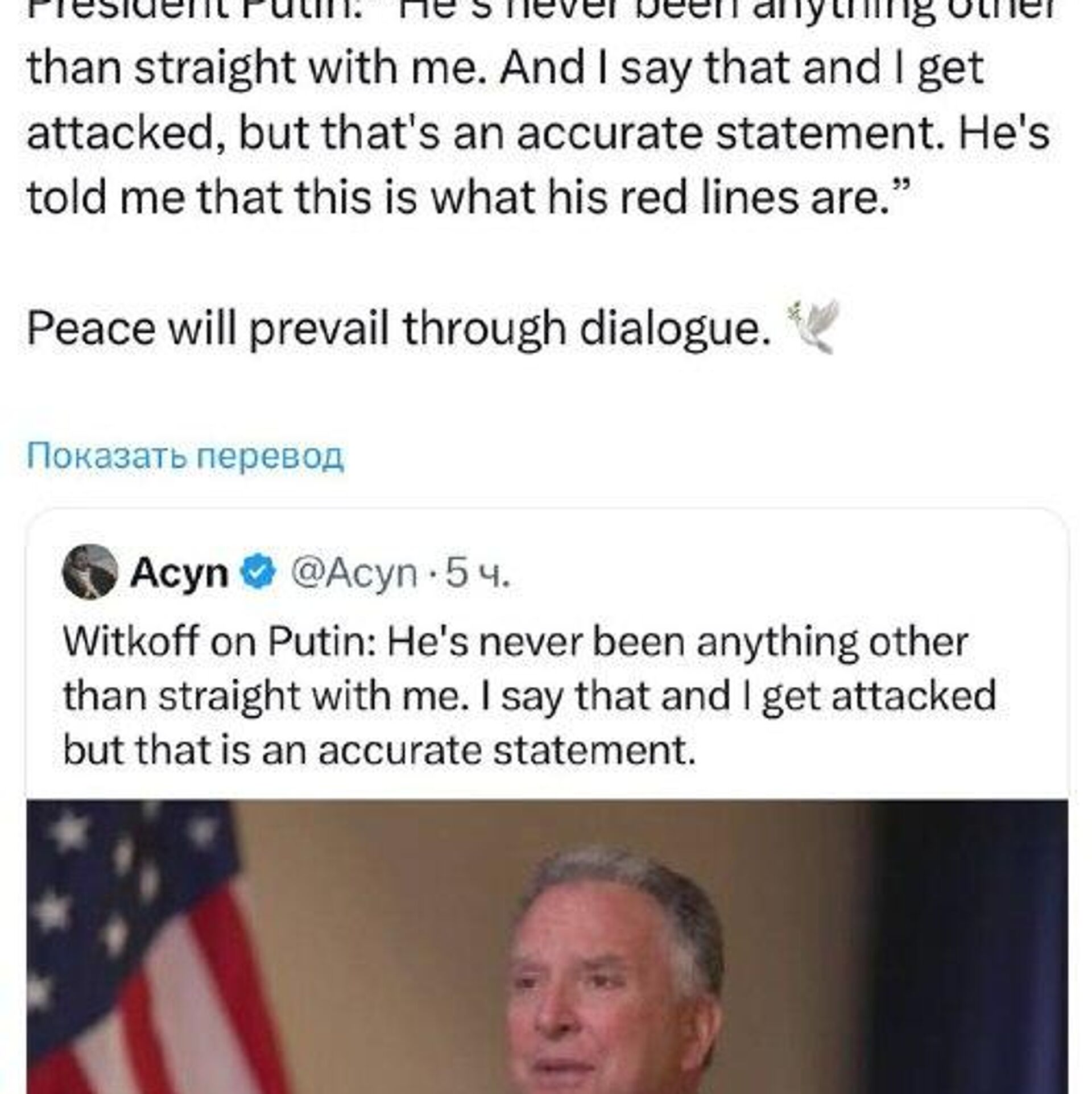Image resolution: width=1092 pixels, height=1094 pixels.
Task: Select the quoted author's bold display name
Action: coord(179,572)
